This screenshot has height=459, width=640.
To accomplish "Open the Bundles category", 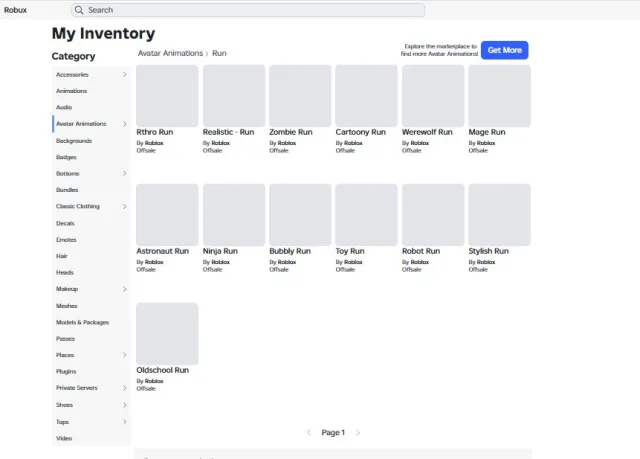I will (67, 190).
